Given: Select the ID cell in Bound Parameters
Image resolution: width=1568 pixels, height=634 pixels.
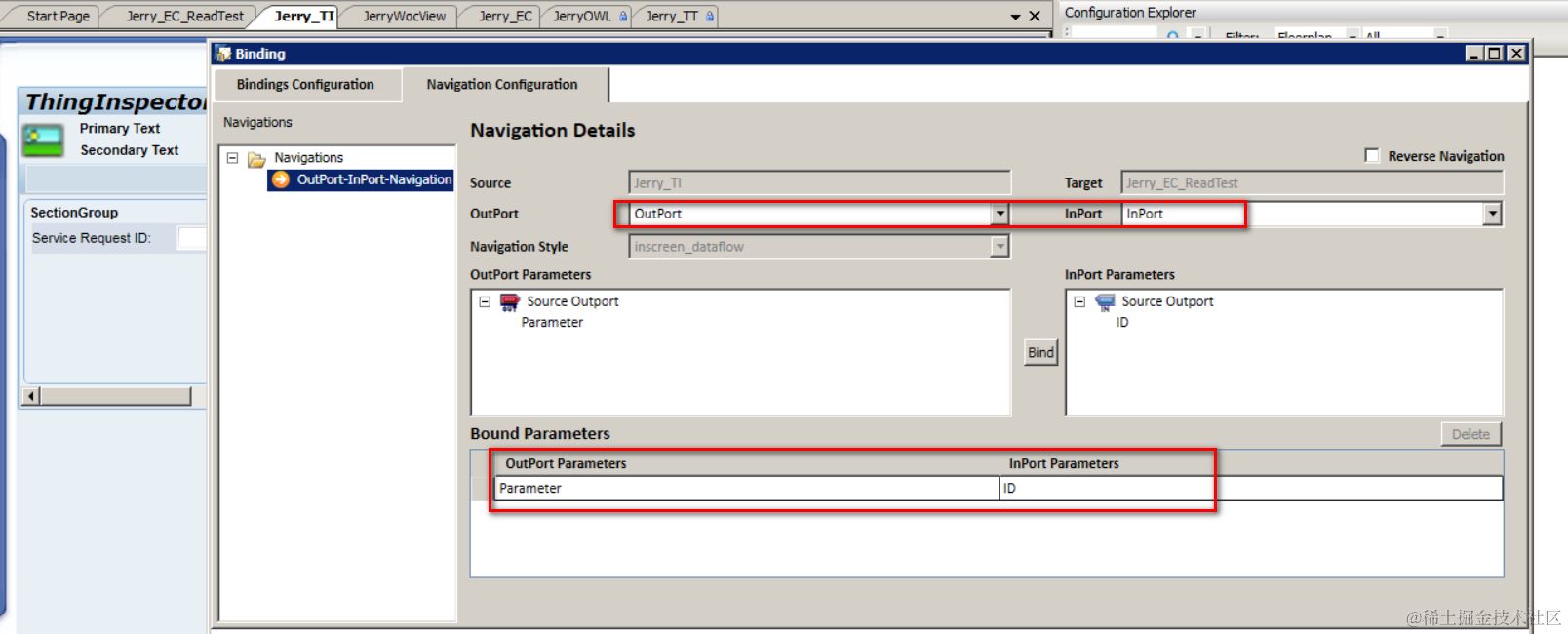Looking at the screenshot, I should pyautogui.click(x=1251, y=489).
